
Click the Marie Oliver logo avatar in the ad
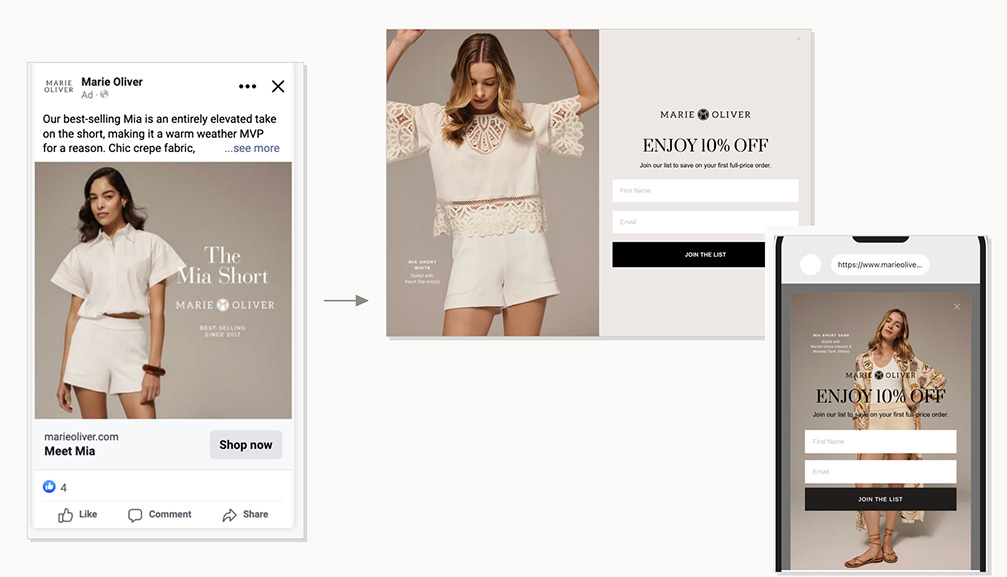[58, 87]
